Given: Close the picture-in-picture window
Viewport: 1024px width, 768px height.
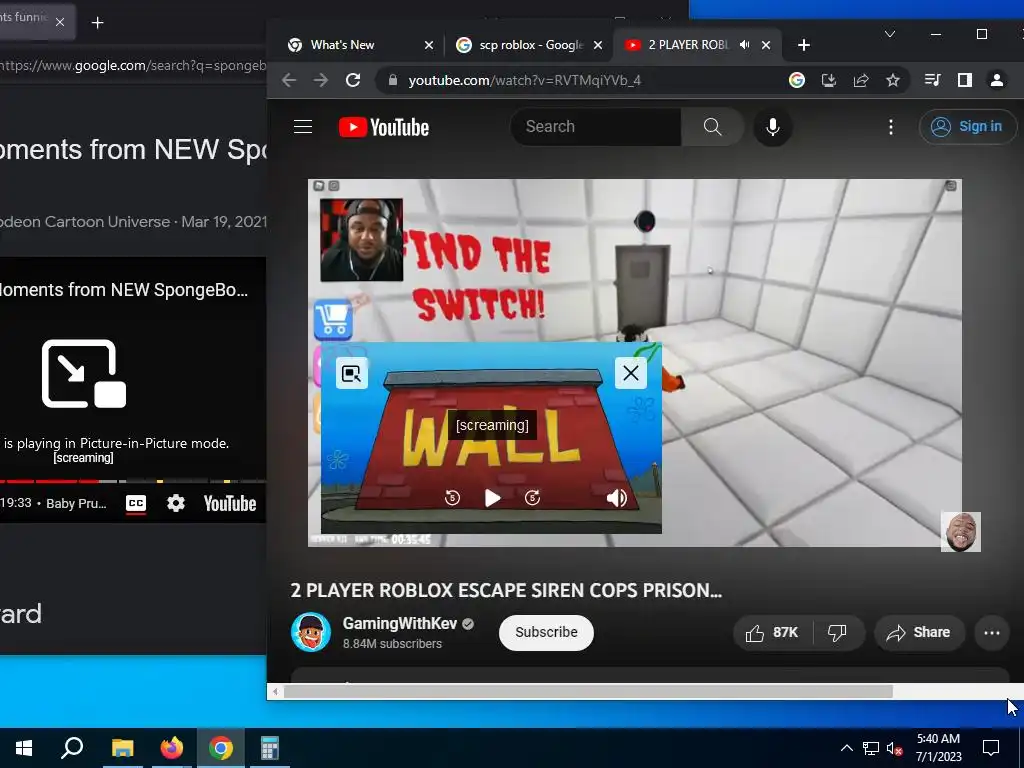Looking at the screenshot, I should pos(631,373).
